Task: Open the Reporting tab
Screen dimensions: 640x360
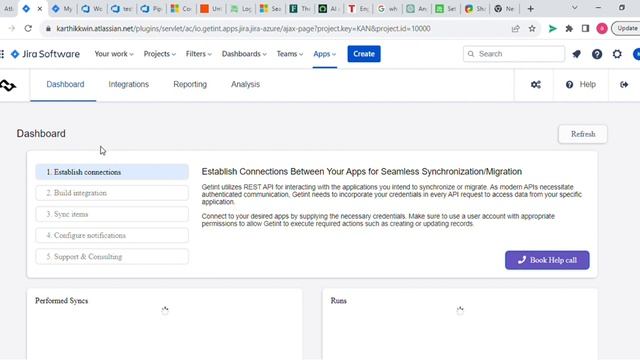Action: pyautogui.click(x=190, y=84)
